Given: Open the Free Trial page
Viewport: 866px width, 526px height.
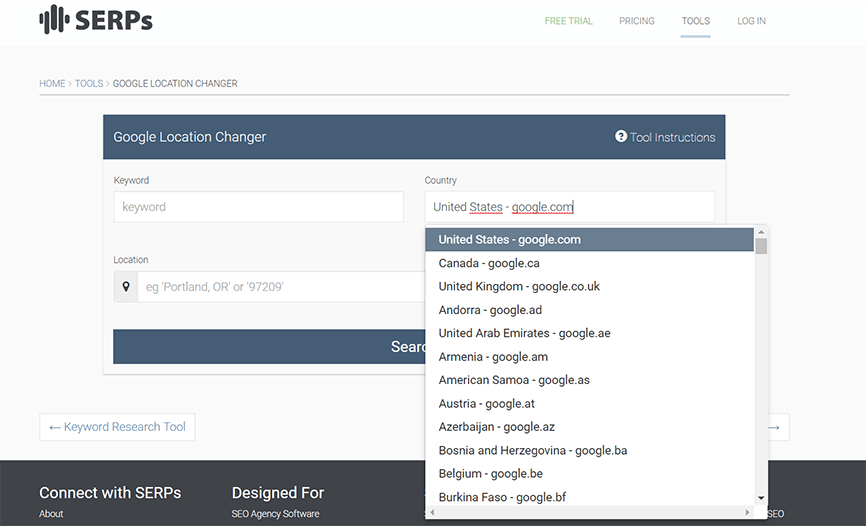Looking at the screenshot, I should point(568,21).
